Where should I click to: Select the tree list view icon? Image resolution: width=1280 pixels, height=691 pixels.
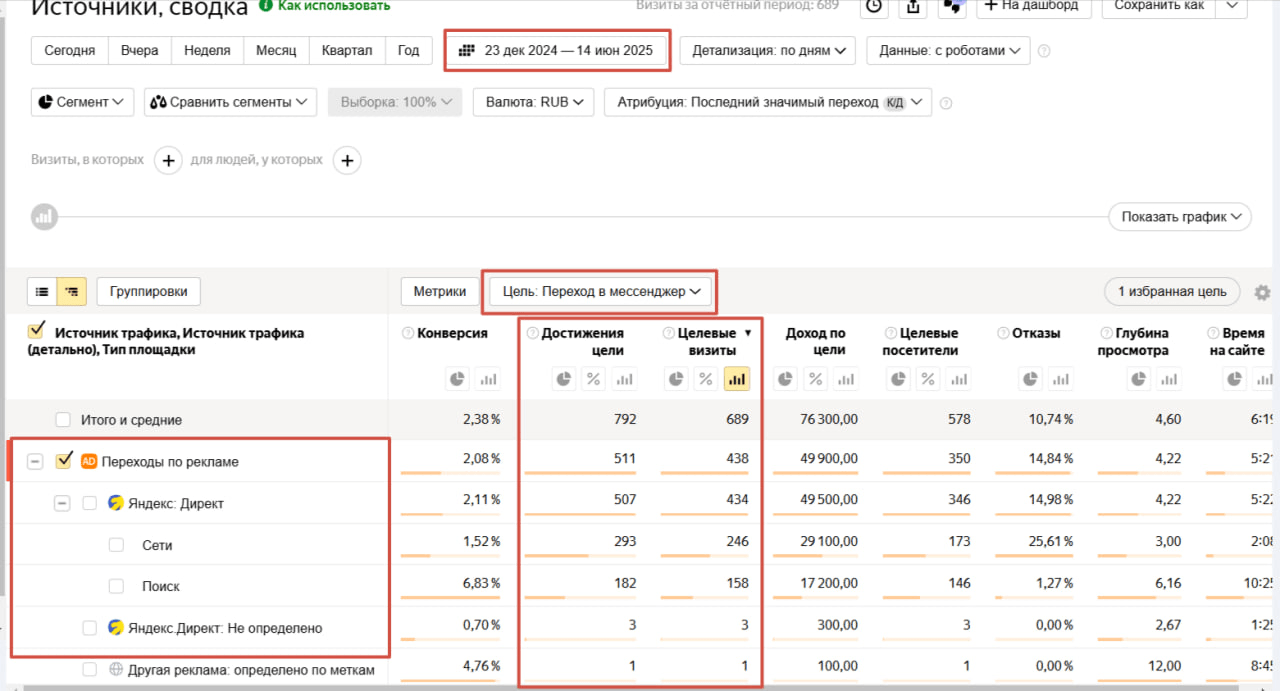(x=71, y=292)
